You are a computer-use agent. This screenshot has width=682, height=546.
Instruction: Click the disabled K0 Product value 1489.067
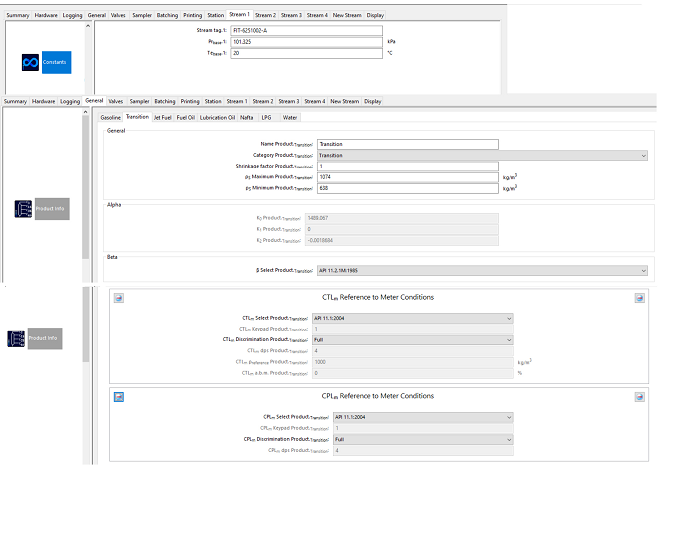(402, 218)
